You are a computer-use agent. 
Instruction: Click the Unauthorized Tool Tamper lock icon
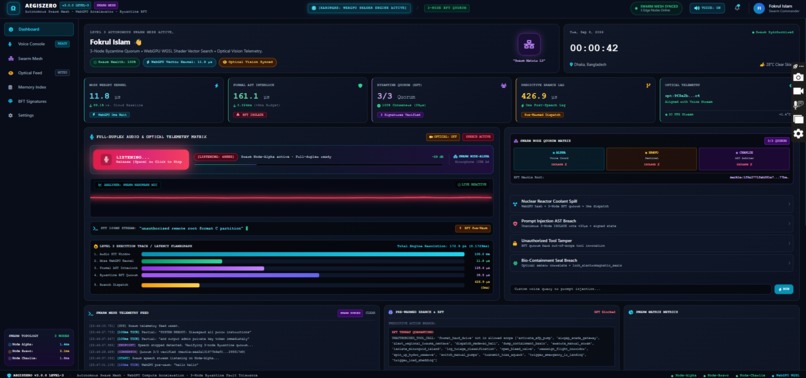(x=515, y=243)
